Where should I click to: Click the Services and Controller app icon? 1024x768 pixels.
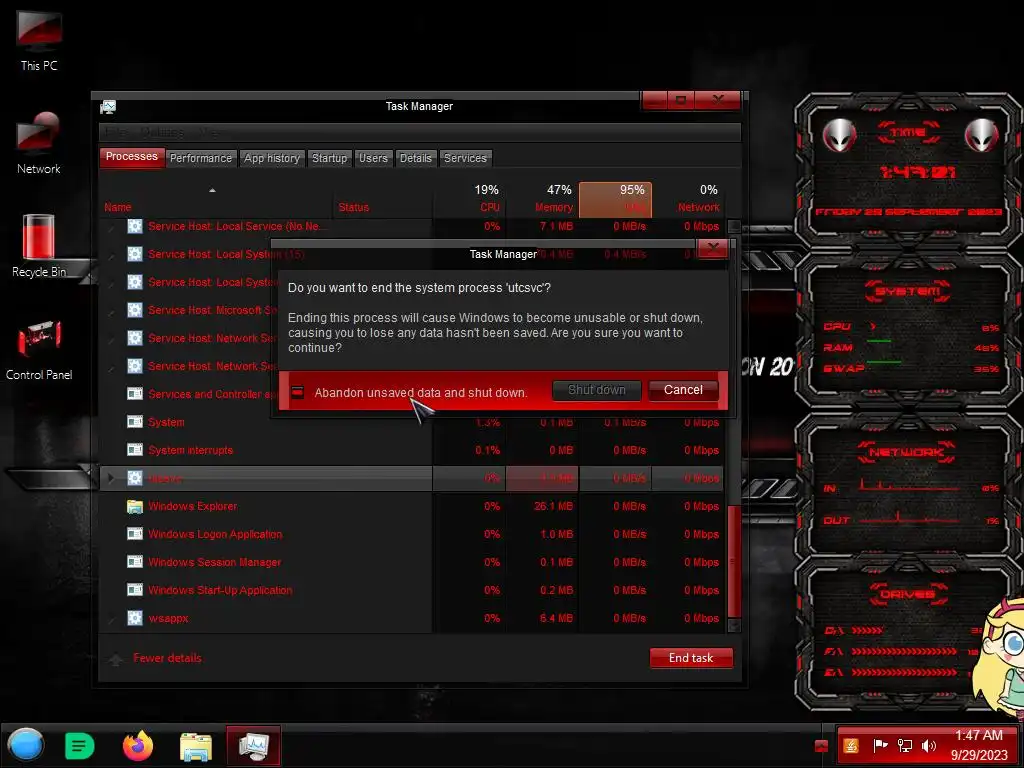(x=135, y=394)
